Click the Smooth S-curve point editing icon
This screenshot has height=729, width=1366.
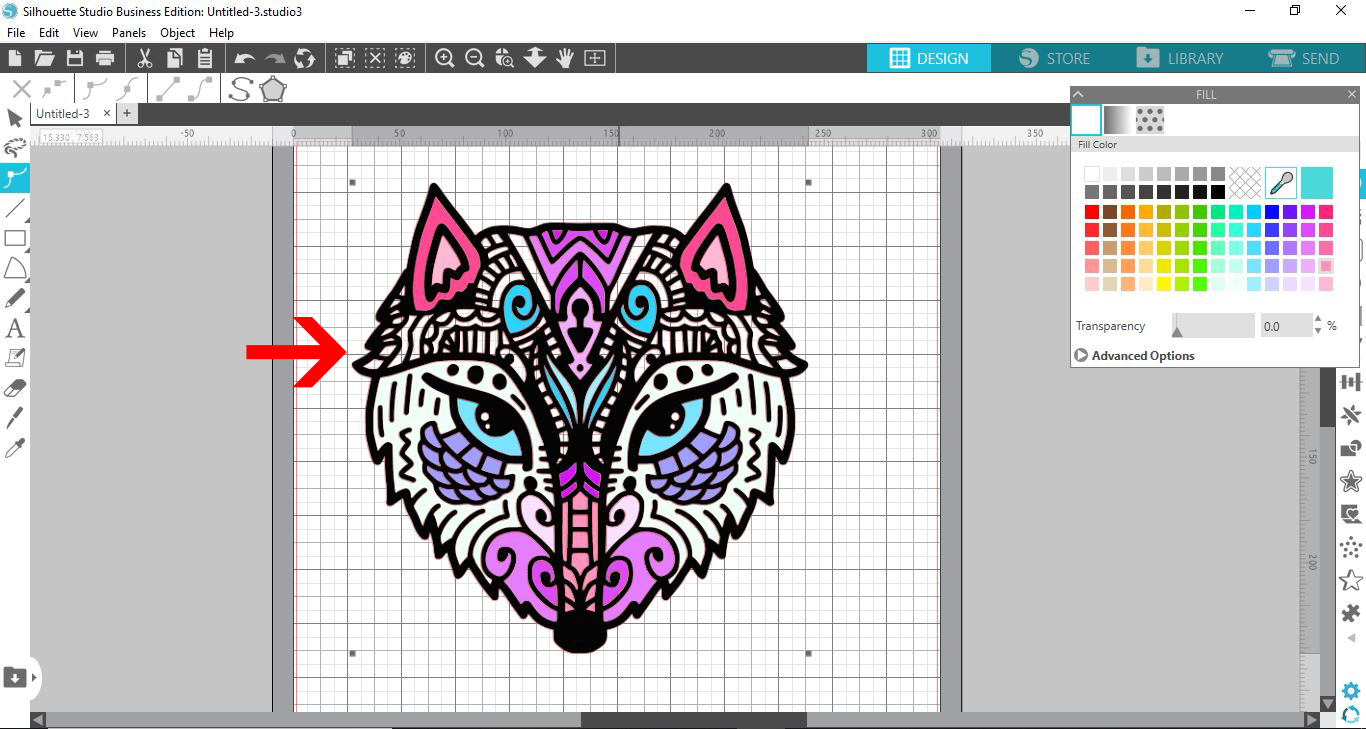click(x=240, y=89)
